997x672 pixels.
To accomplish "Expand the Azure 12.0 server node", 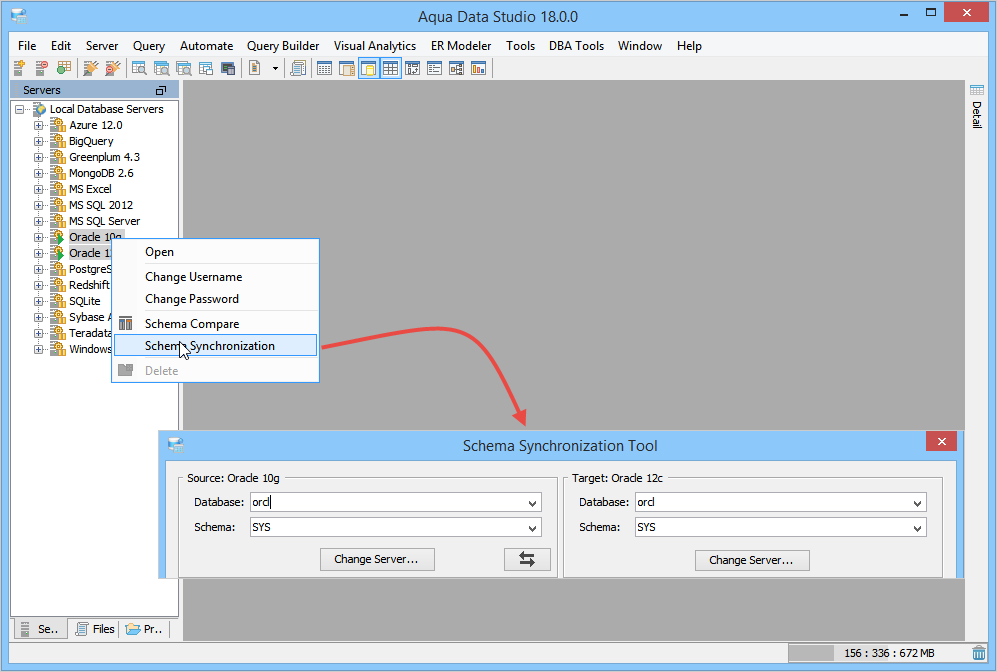I will coord(39,125).
